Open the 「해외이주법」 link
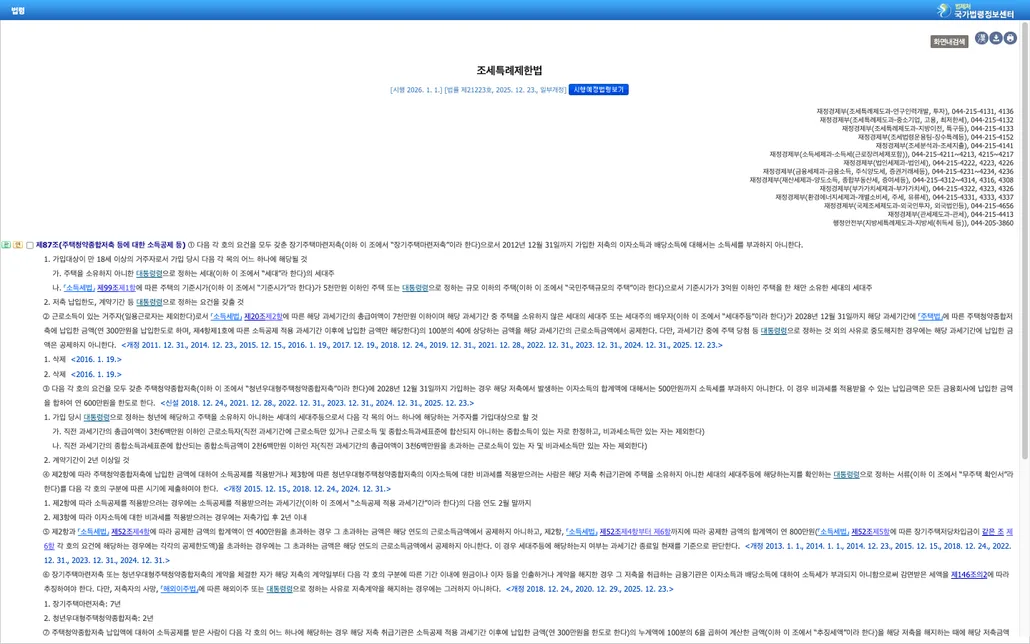Viewport: 1030px width, 644px height. (179, 589)
